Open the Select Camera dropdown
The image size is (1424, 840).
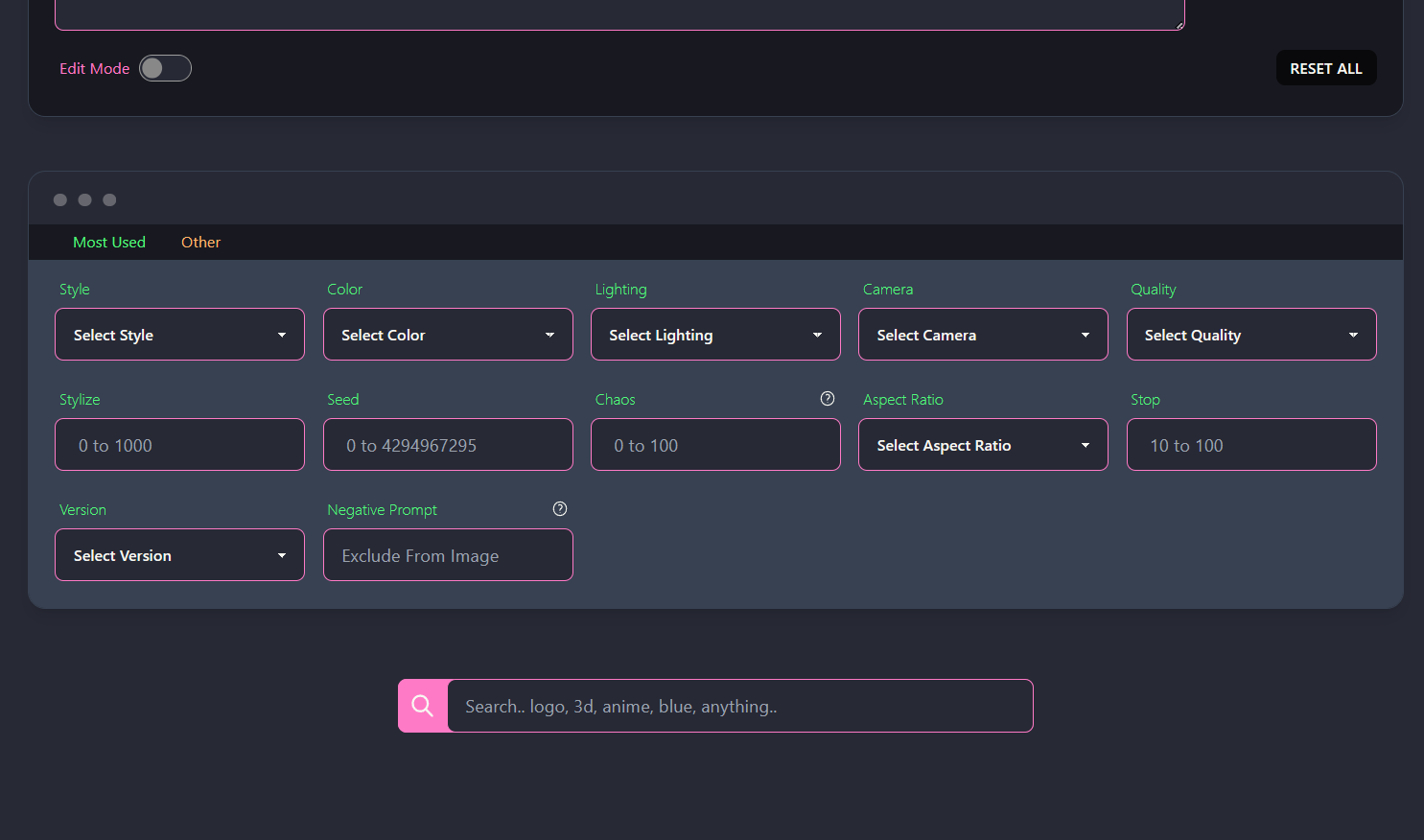tap(983, 335)
